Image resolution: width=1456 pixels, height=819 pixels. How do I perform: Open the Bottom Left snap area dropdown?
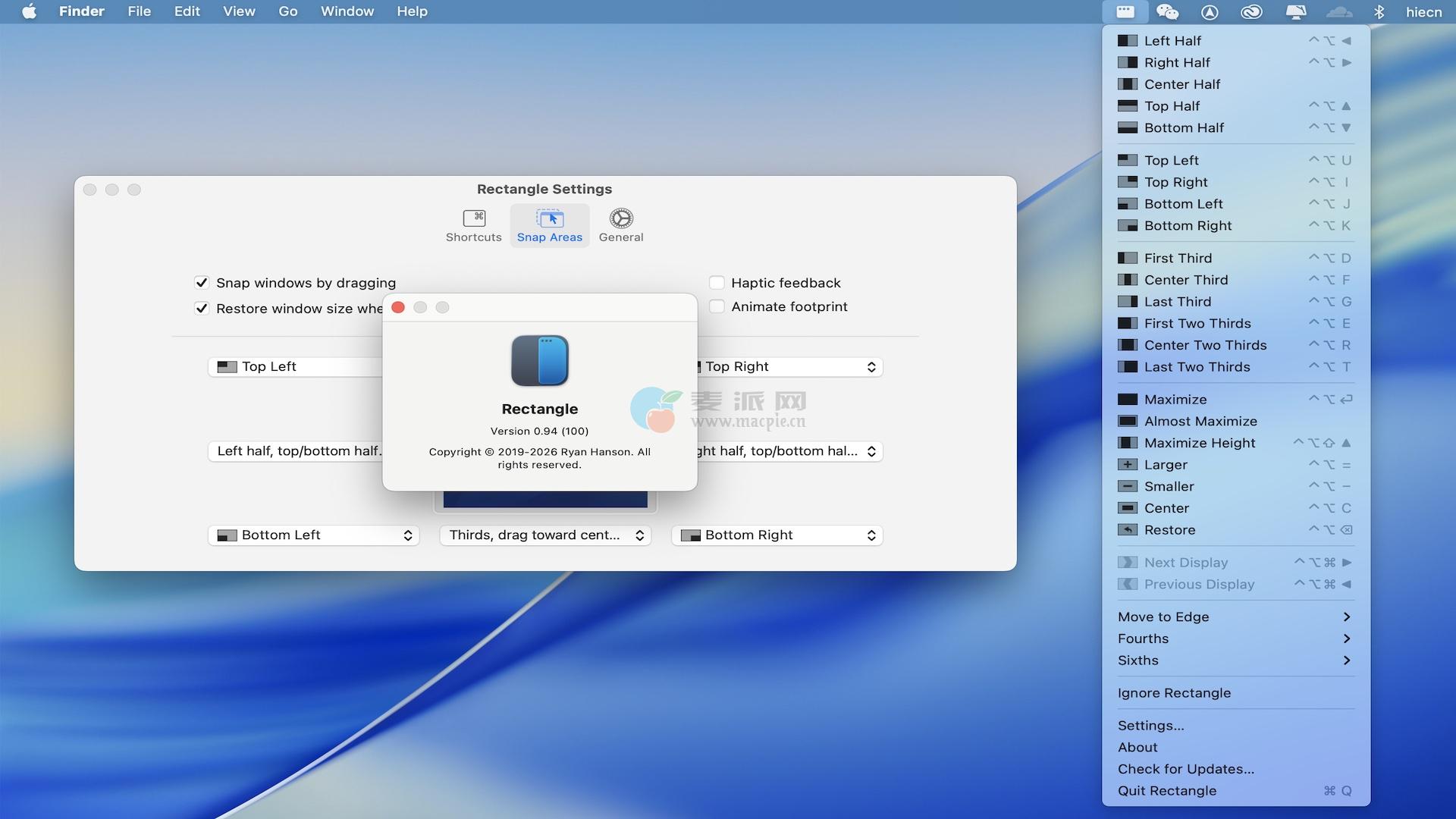313,535
